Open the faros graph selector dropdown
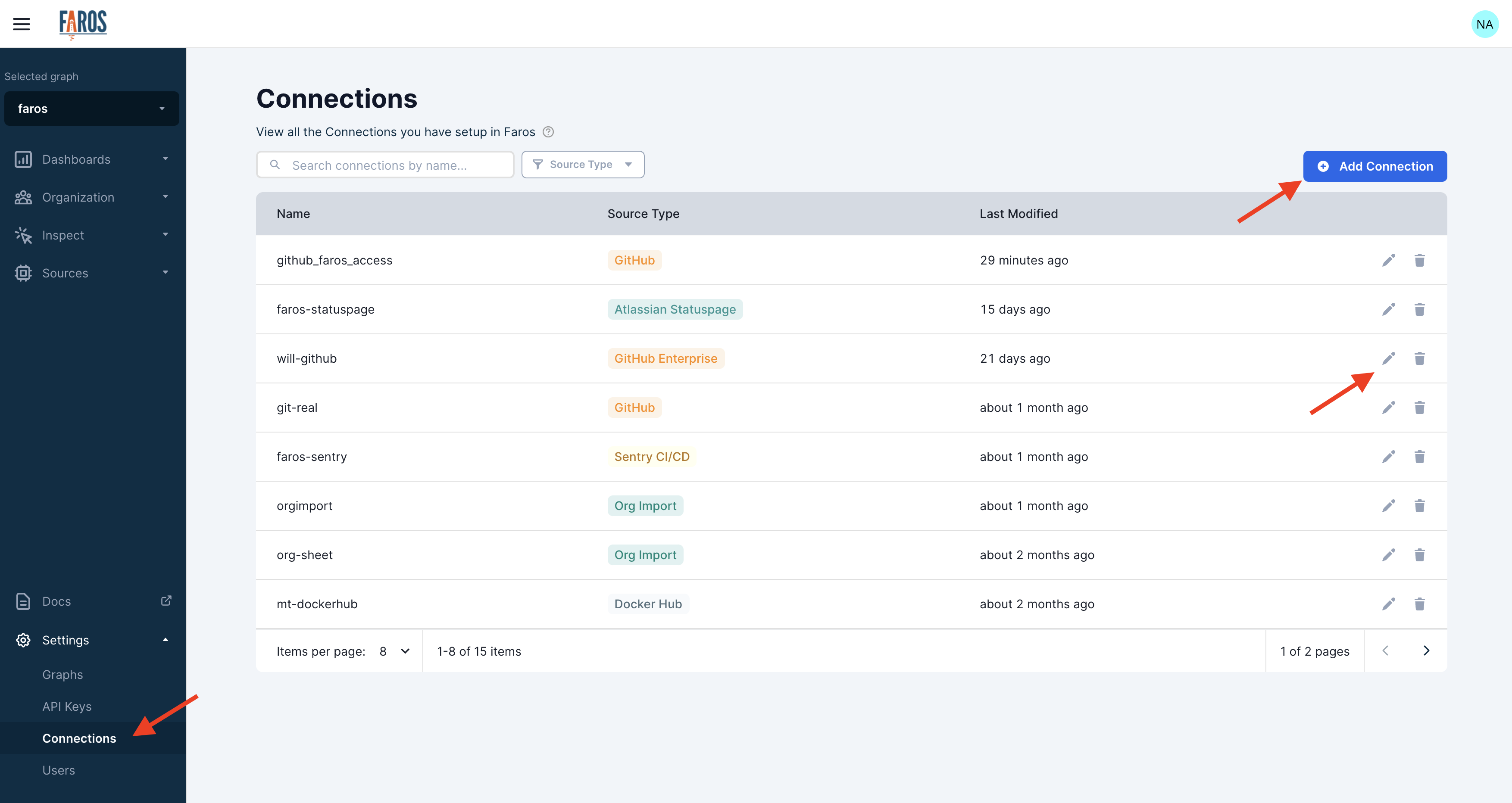This screenshot has height=803, width=1512. 91,109
